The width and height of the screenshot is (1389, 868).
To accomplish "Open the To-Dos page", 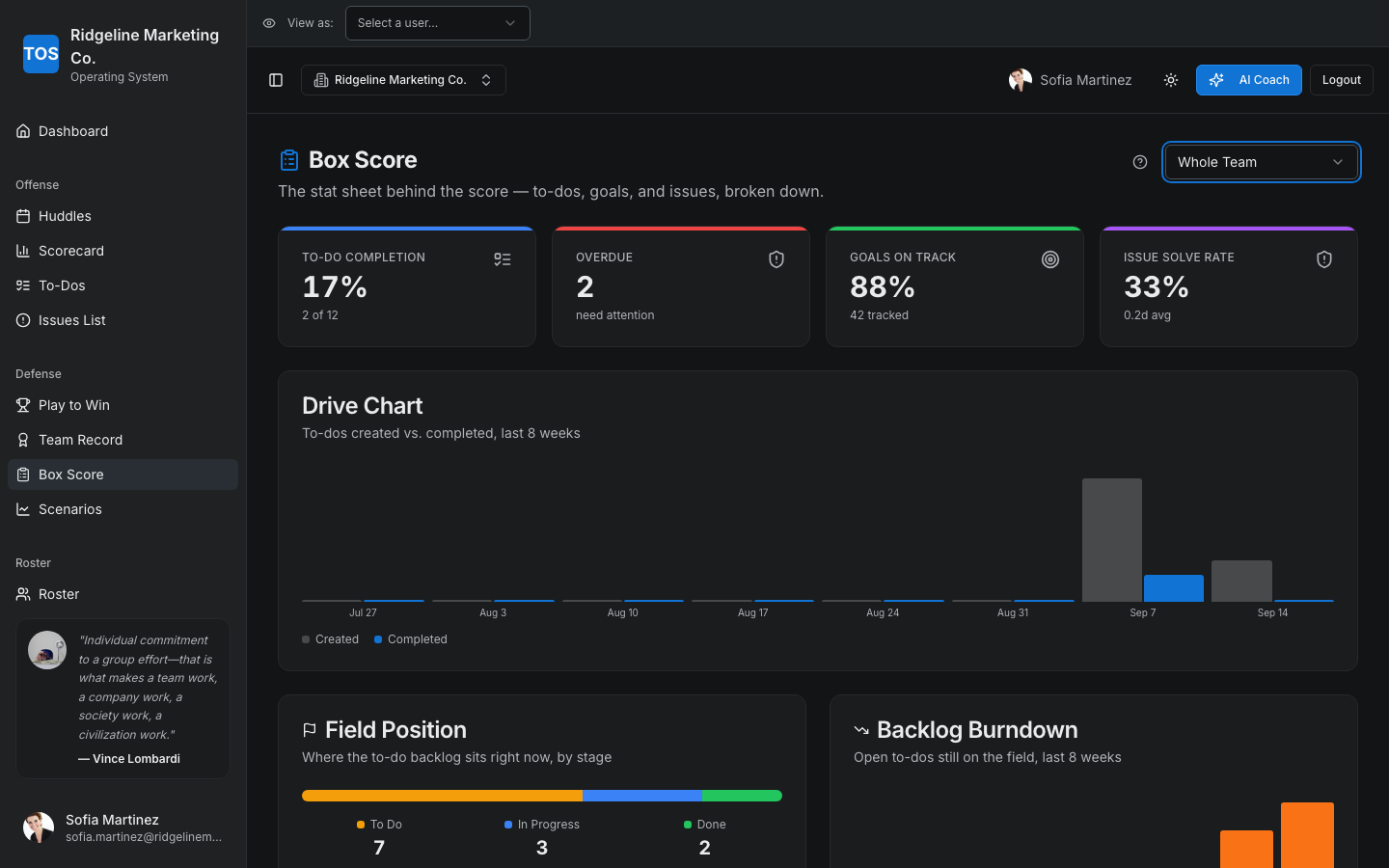I will (x=123, y=285).
